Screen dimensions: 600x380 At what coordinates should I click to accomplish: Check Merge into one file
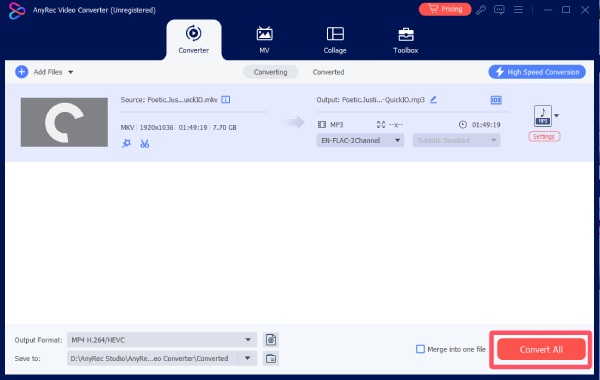click(420, 349)
